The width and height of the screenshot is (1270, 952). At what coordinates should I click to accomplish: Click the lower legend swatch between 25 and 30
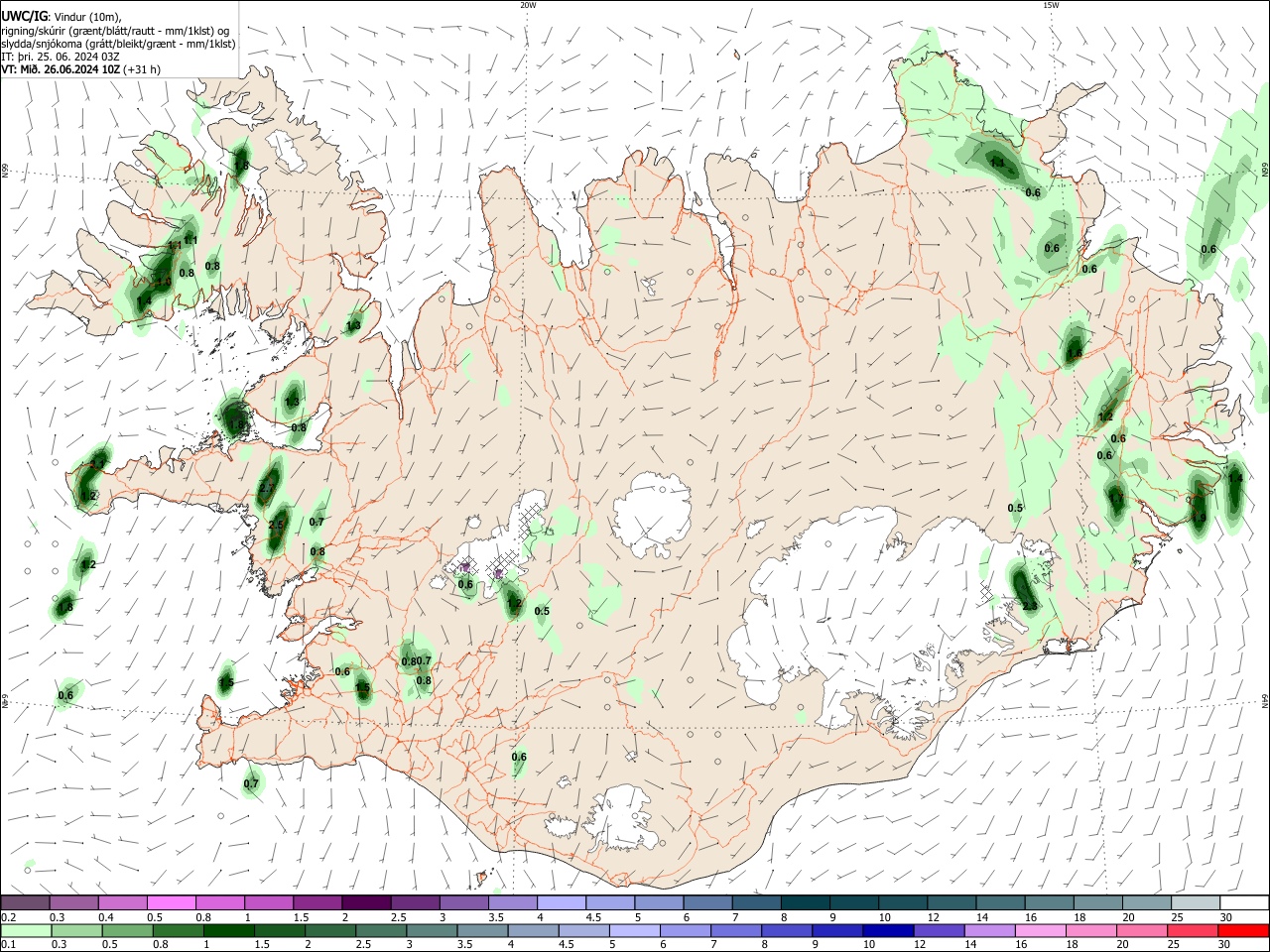[x=1193, y=930]
